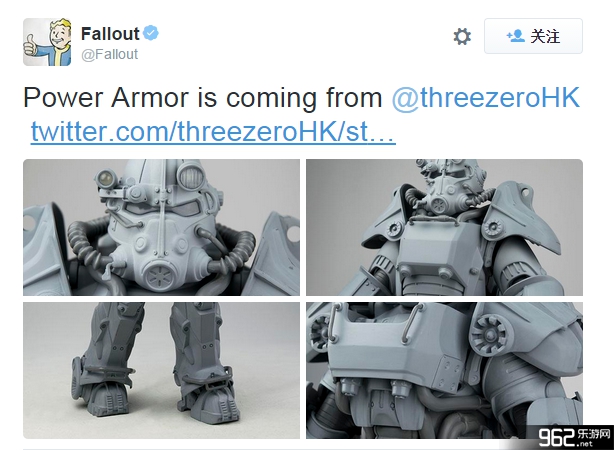Click the @Fallout handle
This screenshot has width=614, height=450.
coord(109,54)
